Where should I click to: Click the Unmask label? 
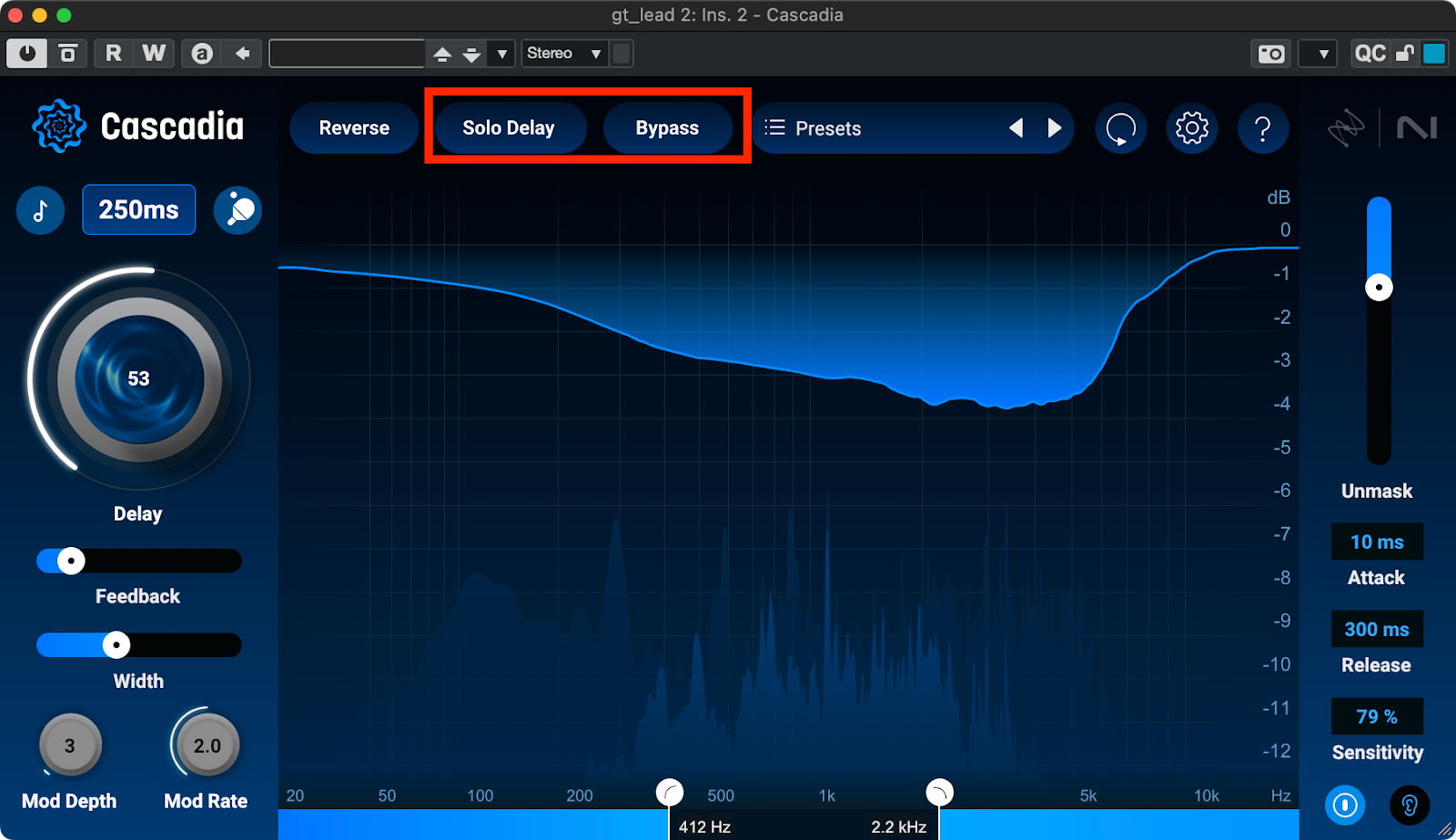pyautogui.click(x=1377, y=491)
